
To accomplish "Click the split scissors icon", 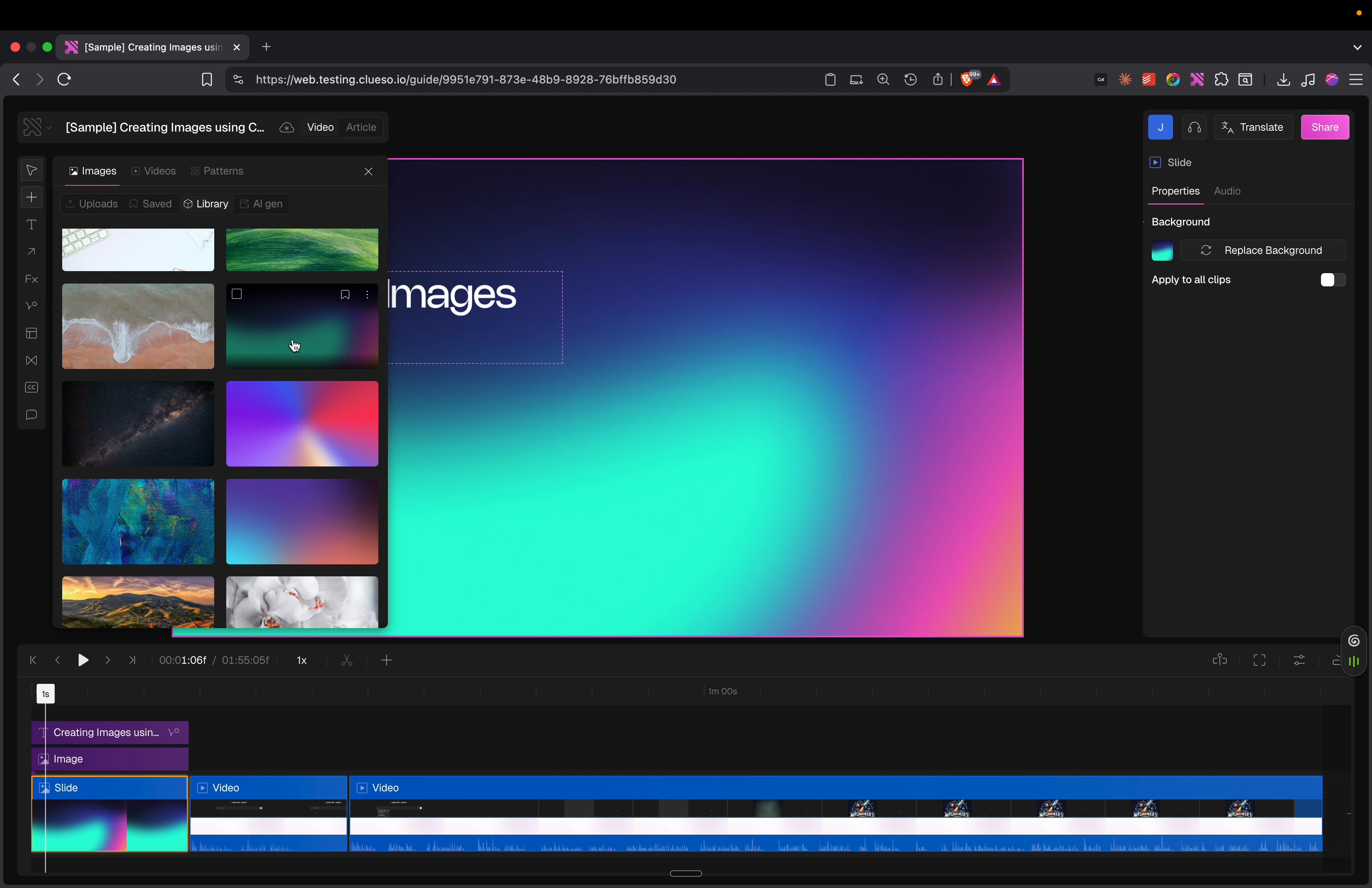I will (347, 660).
